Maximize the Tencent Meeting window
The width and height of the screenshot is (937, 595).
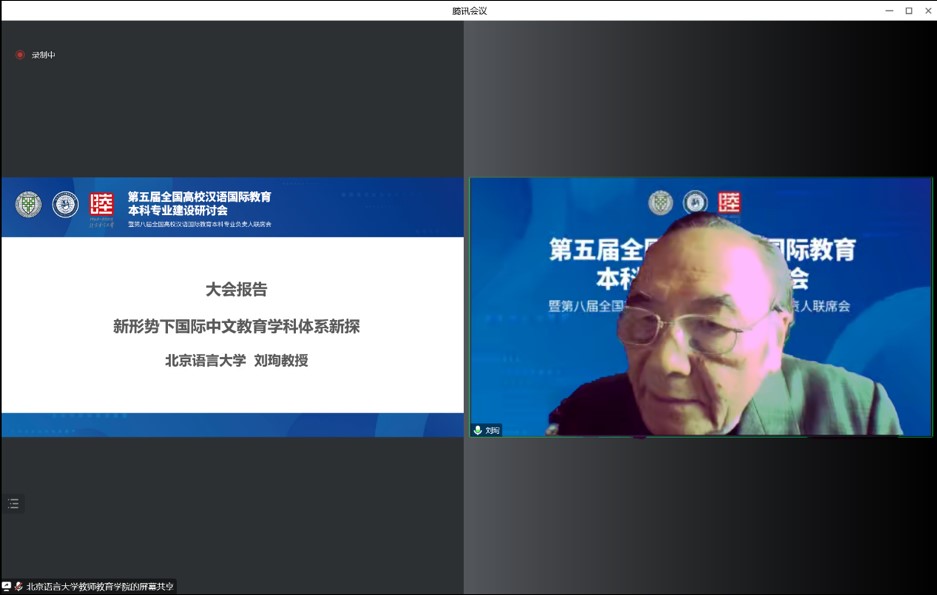coord(909,10)
